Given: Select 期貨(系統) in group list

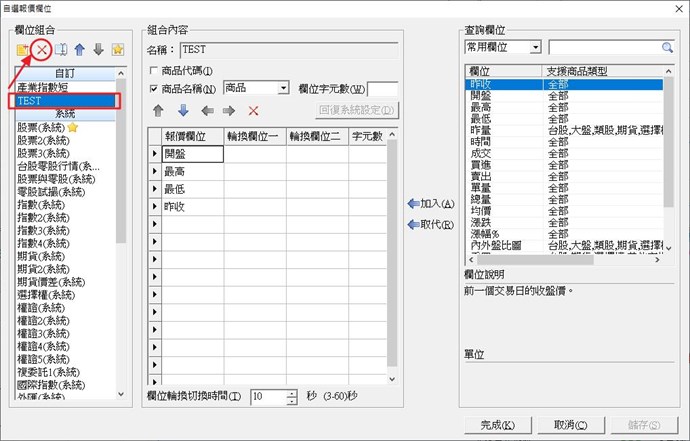Looking at the screenshot, I should coord(65,256).
